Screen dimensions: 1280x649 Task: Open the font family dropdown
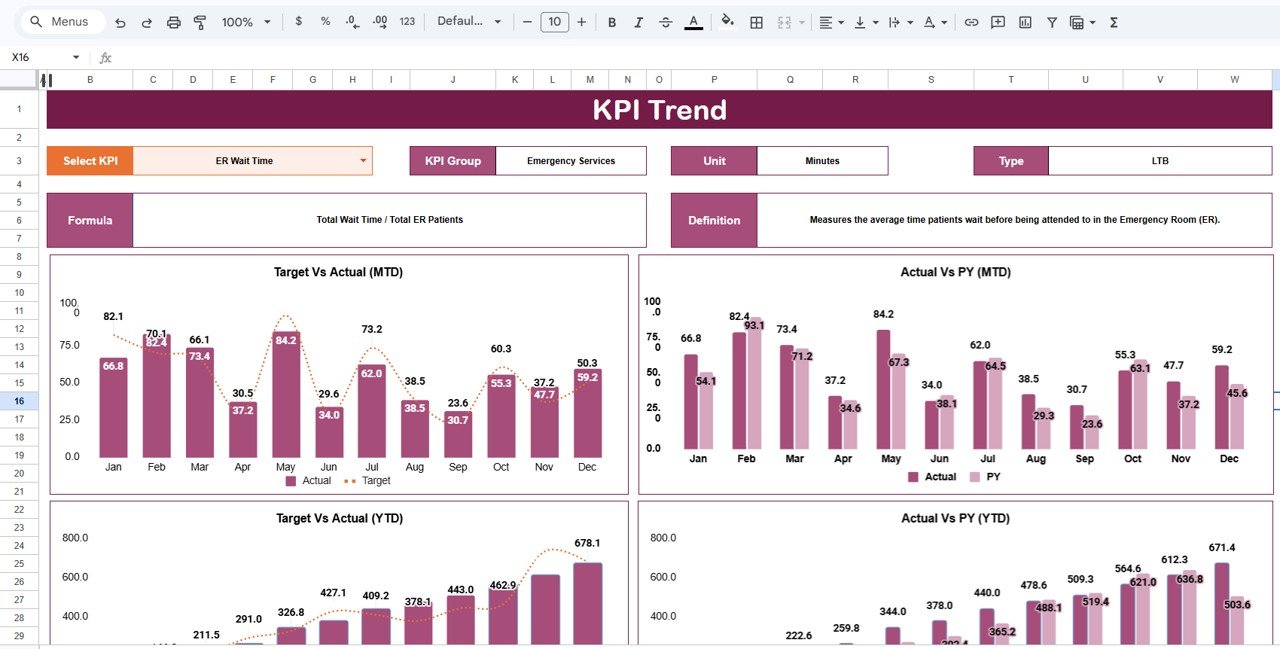point(467,21)
